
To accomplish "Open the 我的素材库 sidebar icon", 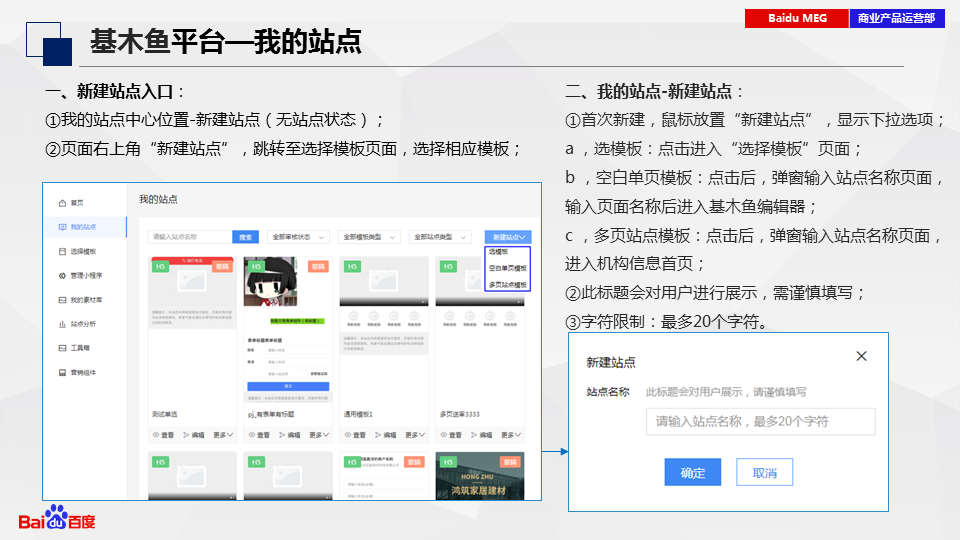I will tap(62, 300).
